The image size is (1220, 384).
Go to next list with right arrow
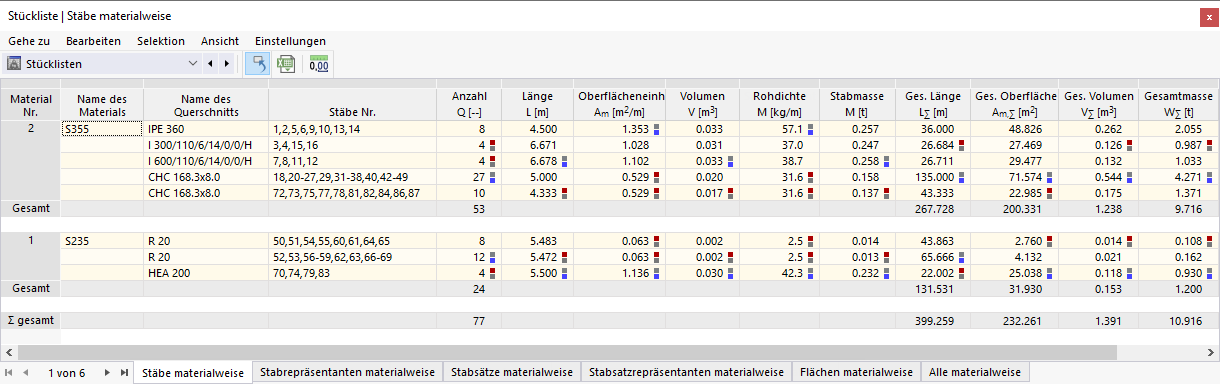[x=226, y=64]
